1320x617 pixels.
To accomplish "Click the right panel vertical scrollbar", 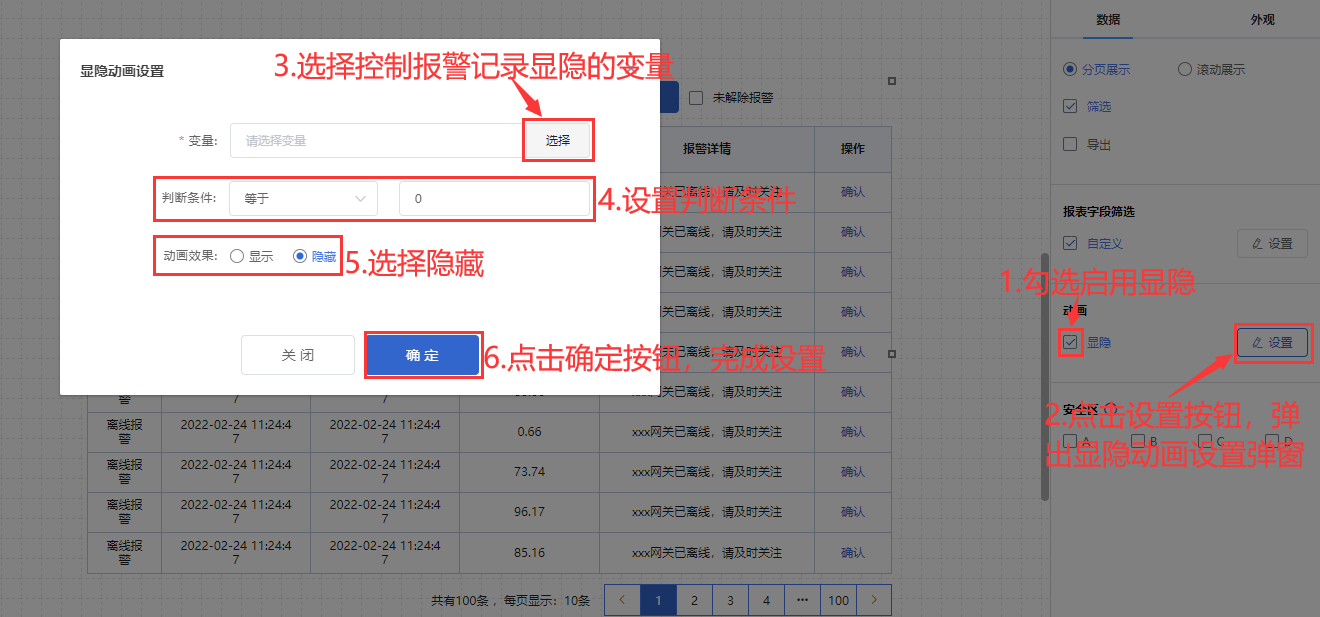I will point(1045,376).
